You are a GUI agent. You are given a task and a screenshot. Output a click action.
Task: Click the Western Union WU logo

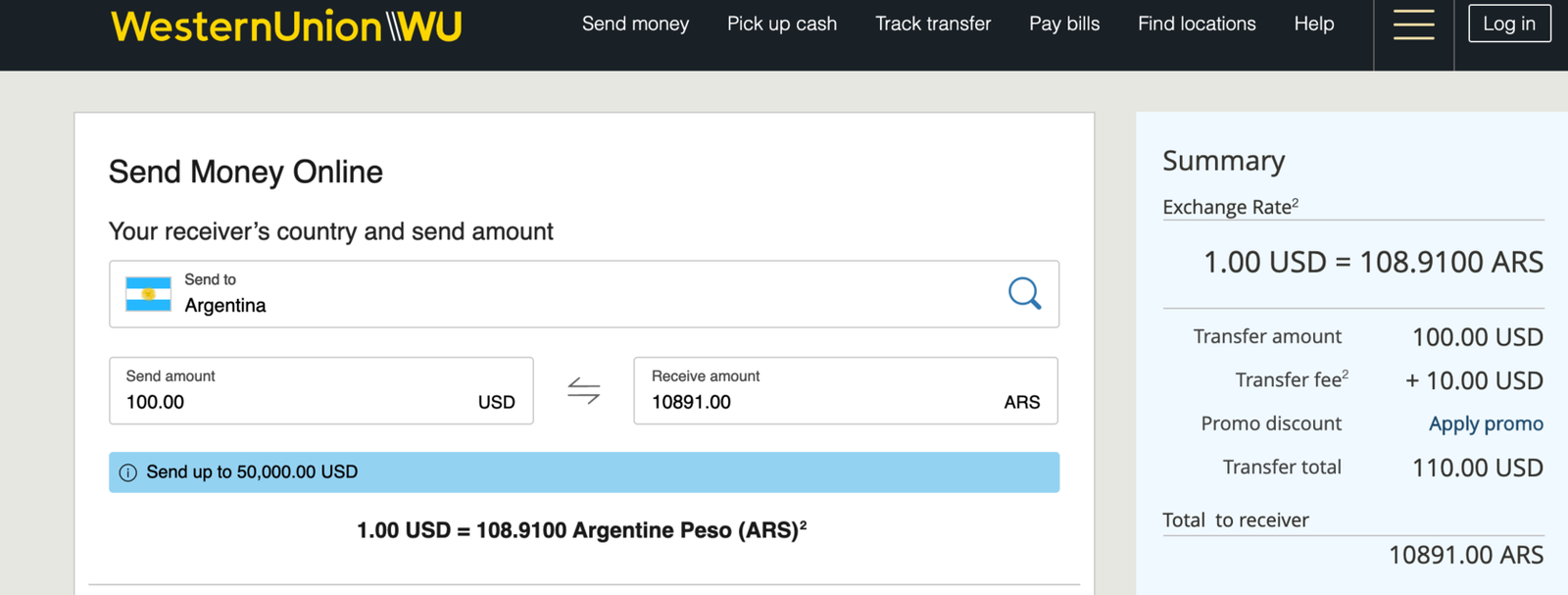pyautogui.click(x=286, y=25)
